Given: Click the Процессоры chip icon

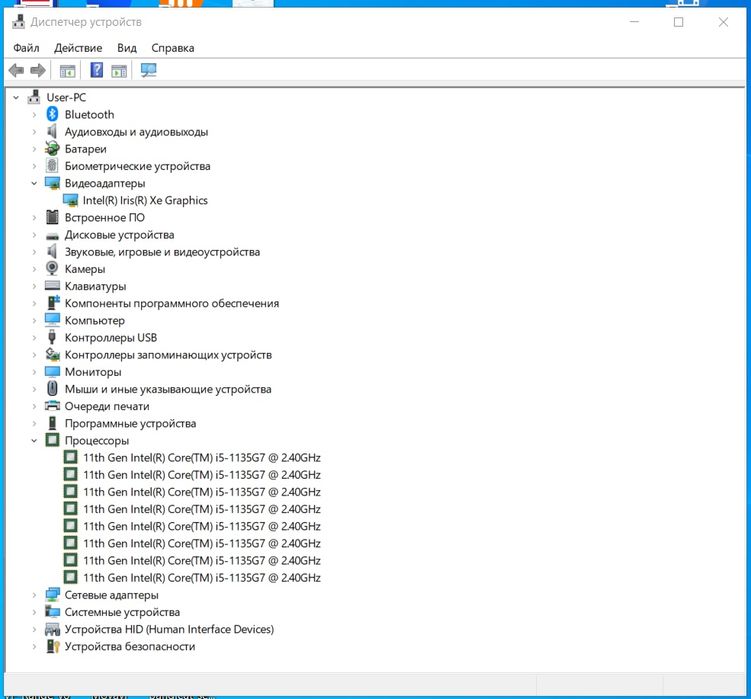Looking at the screenshot, I should (x=52, y=440).
